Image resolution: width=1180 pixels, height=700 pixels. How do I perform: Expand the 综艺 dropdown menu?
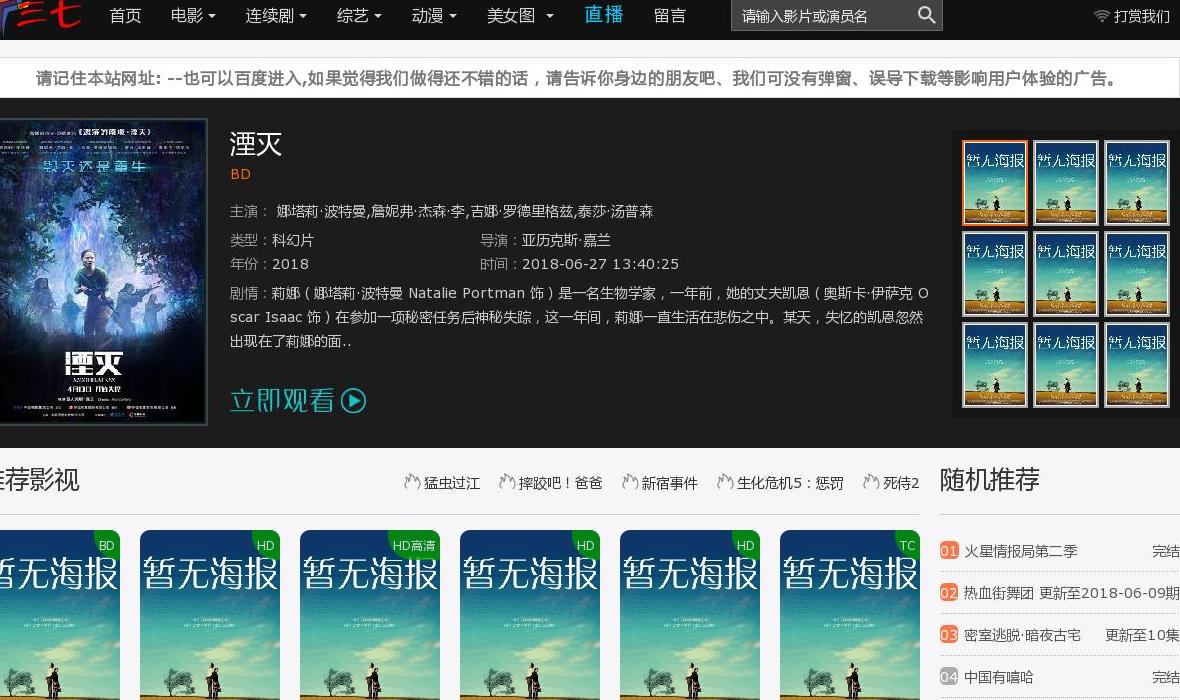click(x=359, y=16)
